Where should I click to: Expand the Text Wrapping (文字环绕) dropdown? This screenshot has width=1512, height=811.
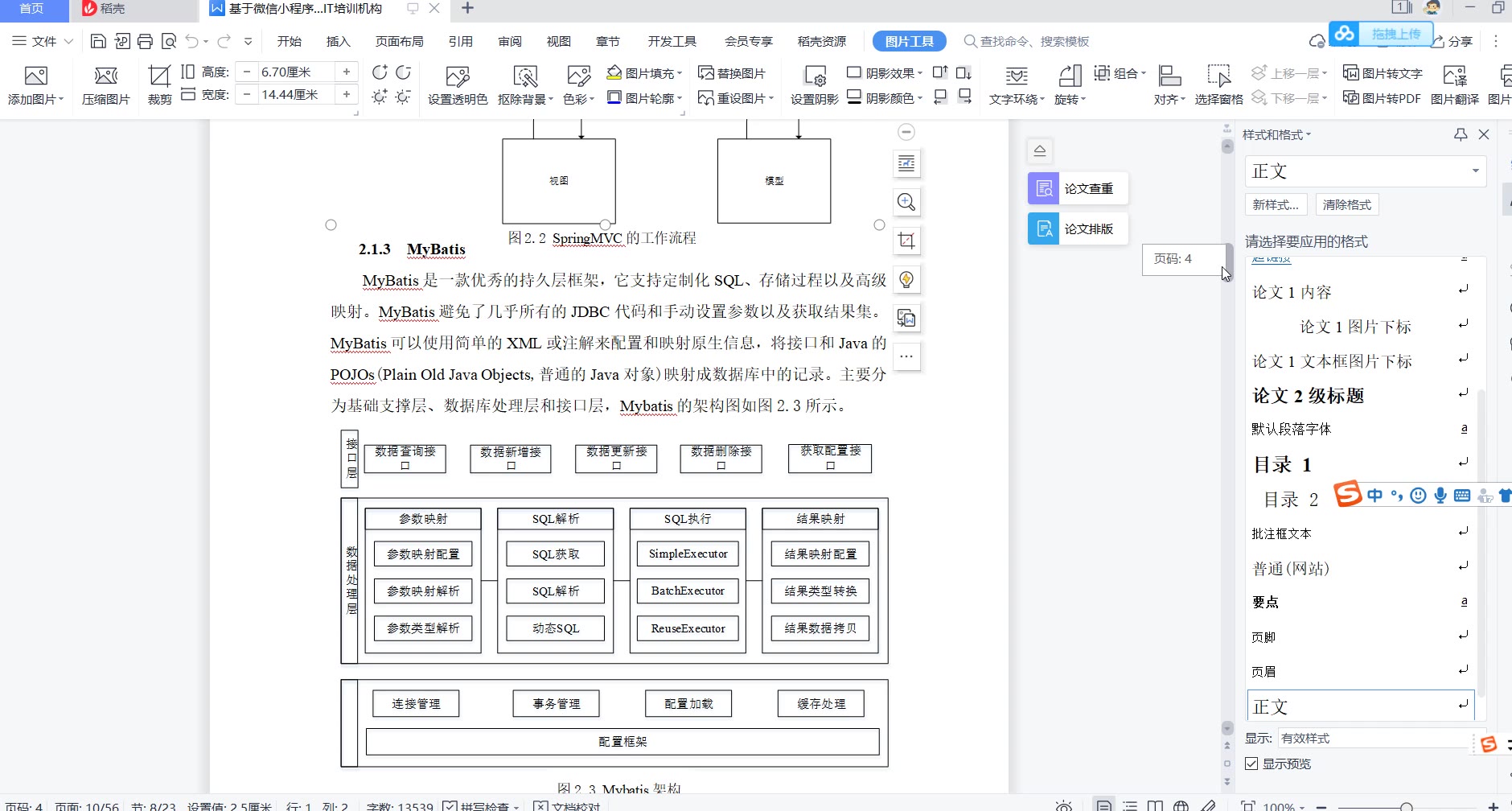pyautogui.click(x=1017, y=99)
